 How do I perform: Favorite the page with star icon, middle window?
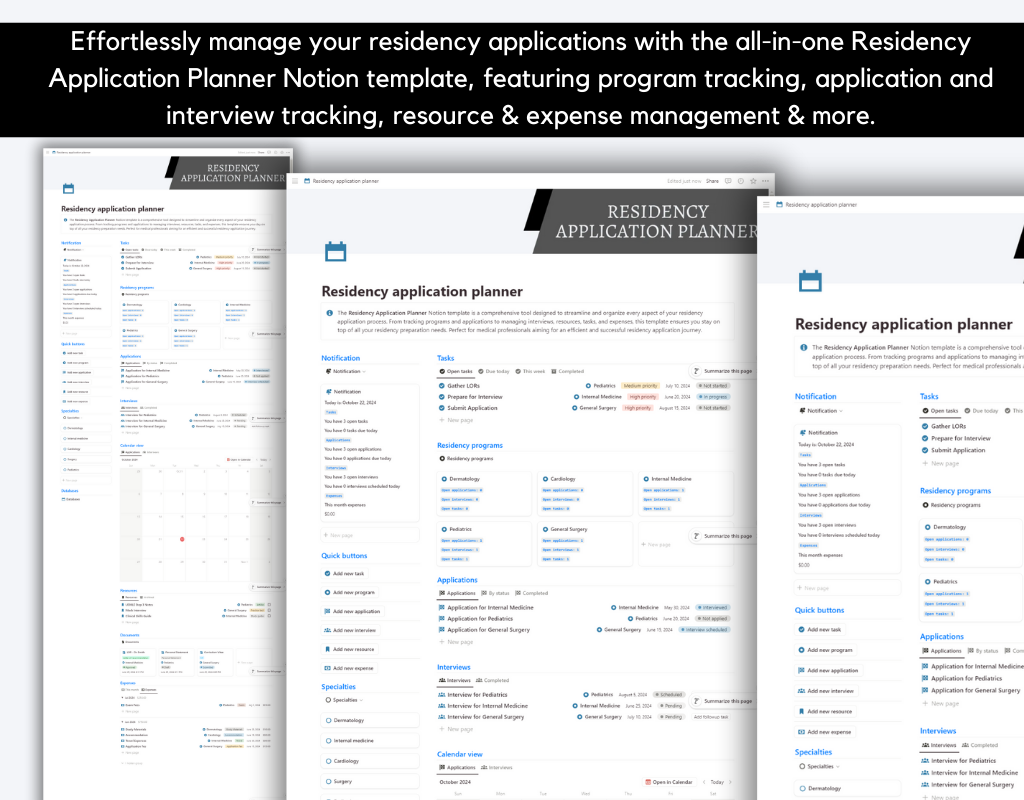click(753, 181)
